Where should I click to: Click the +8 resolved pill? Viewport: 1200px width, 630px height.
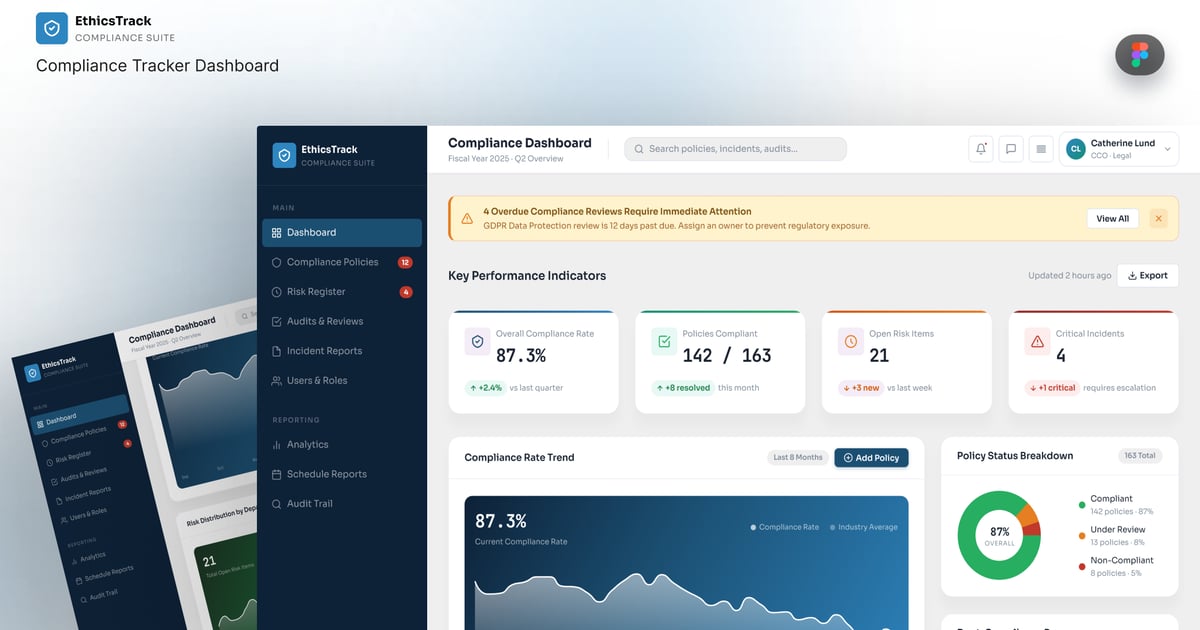coord(683,387)
